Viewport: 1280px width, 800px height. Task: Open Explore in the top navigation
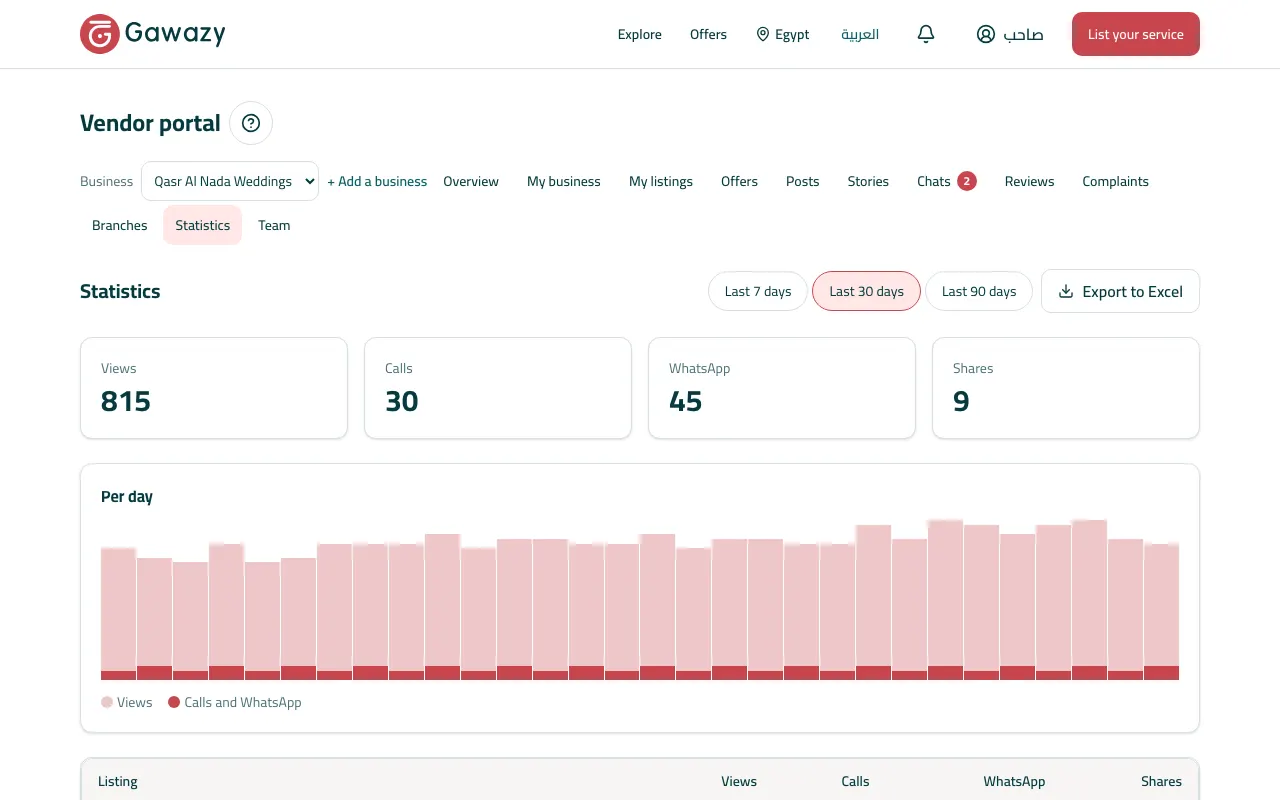(x=640, y=34)
